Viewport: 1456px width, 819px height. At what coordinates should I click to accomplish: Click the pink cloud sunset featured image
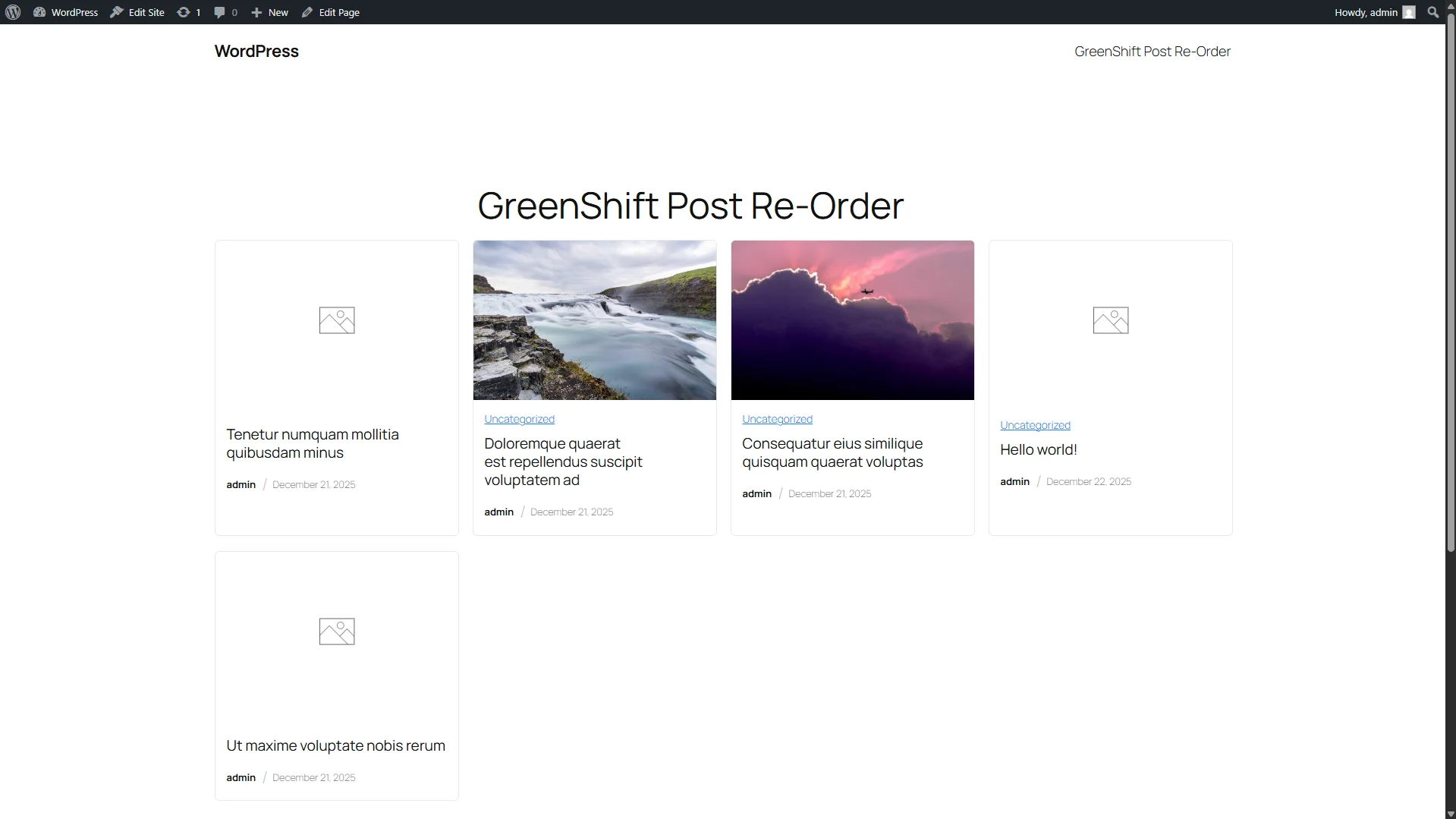tap(853, 320)
